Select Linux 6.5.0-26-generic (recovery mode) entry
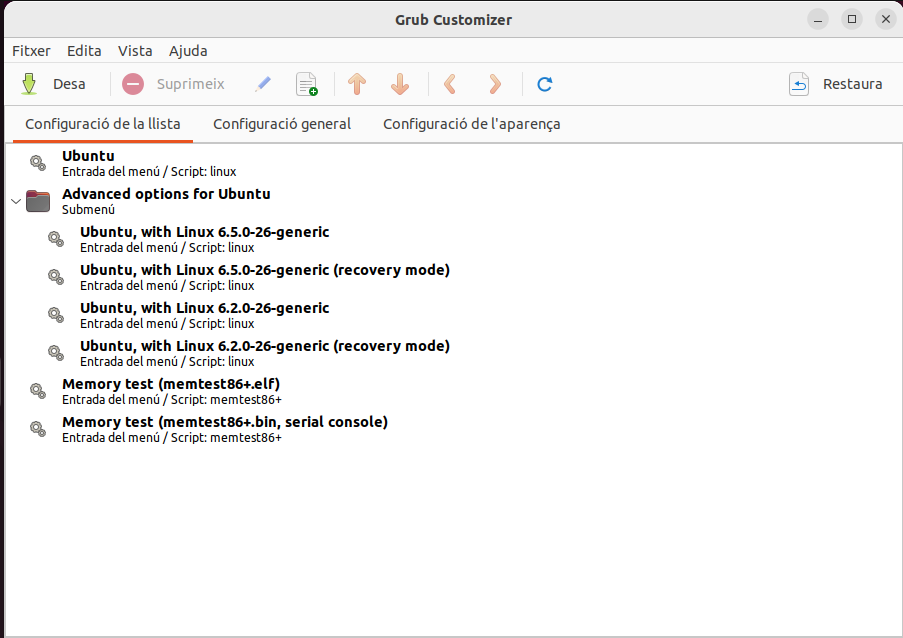 pos(454,277)
